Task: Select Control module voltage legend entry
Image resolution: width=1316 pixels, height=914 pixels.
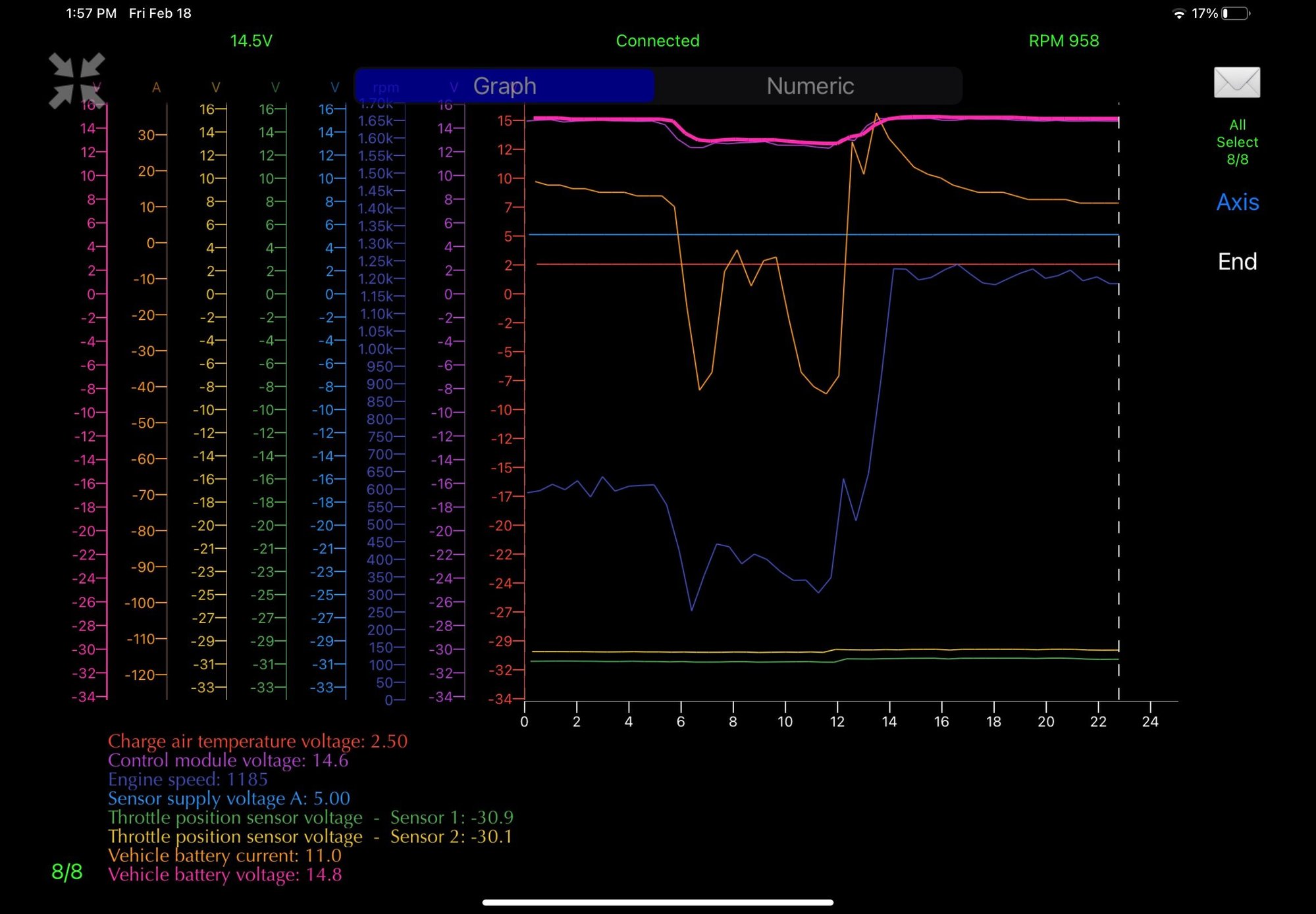Action: (228, 760)
